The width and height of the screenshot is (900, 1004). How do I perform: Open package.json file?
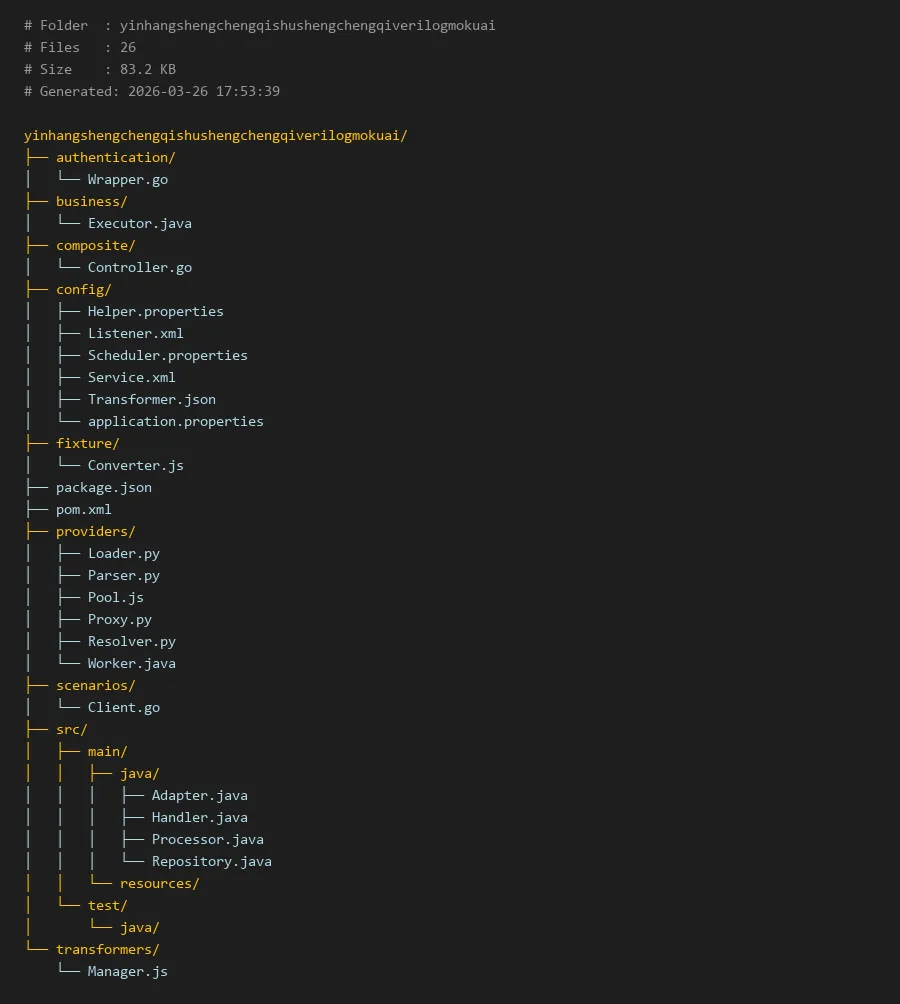point(103,487)
